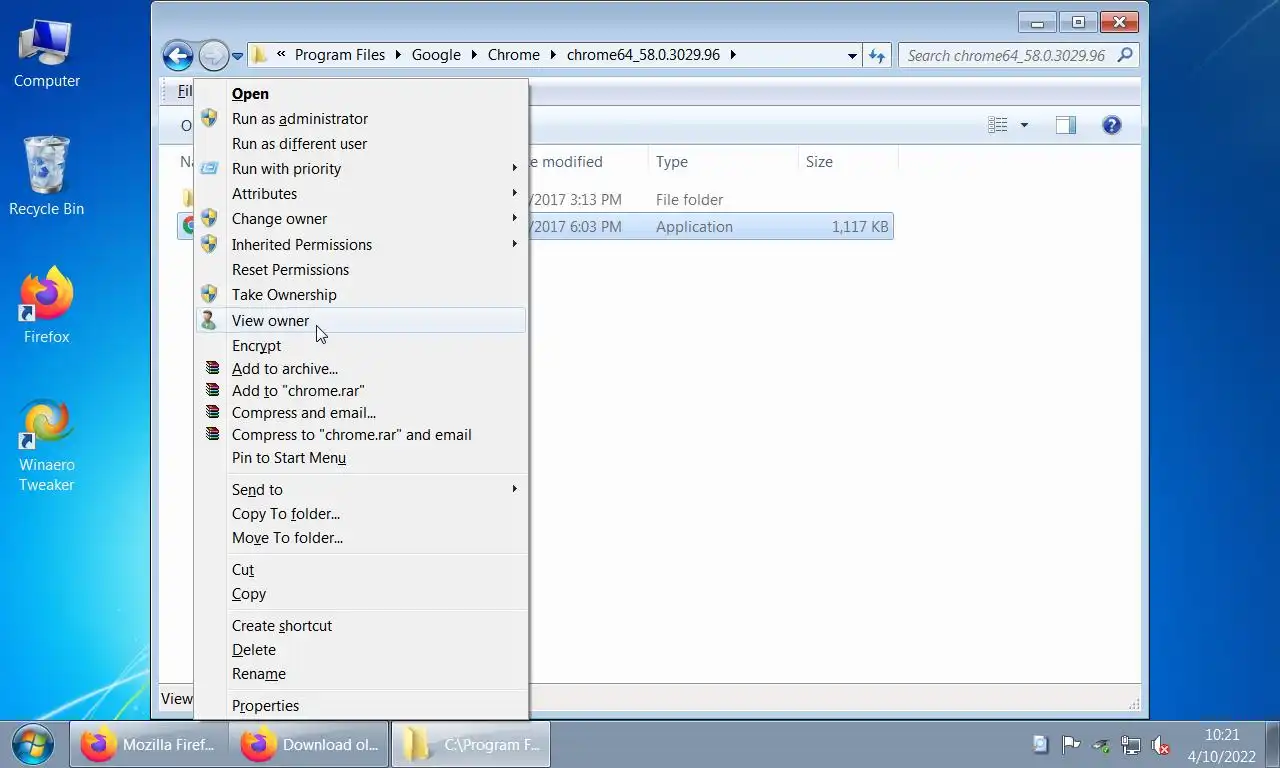Select Encrypt from context menu
Image resolution: width=1280 pixels, height=768 pixels.
(x=361, y=345)
